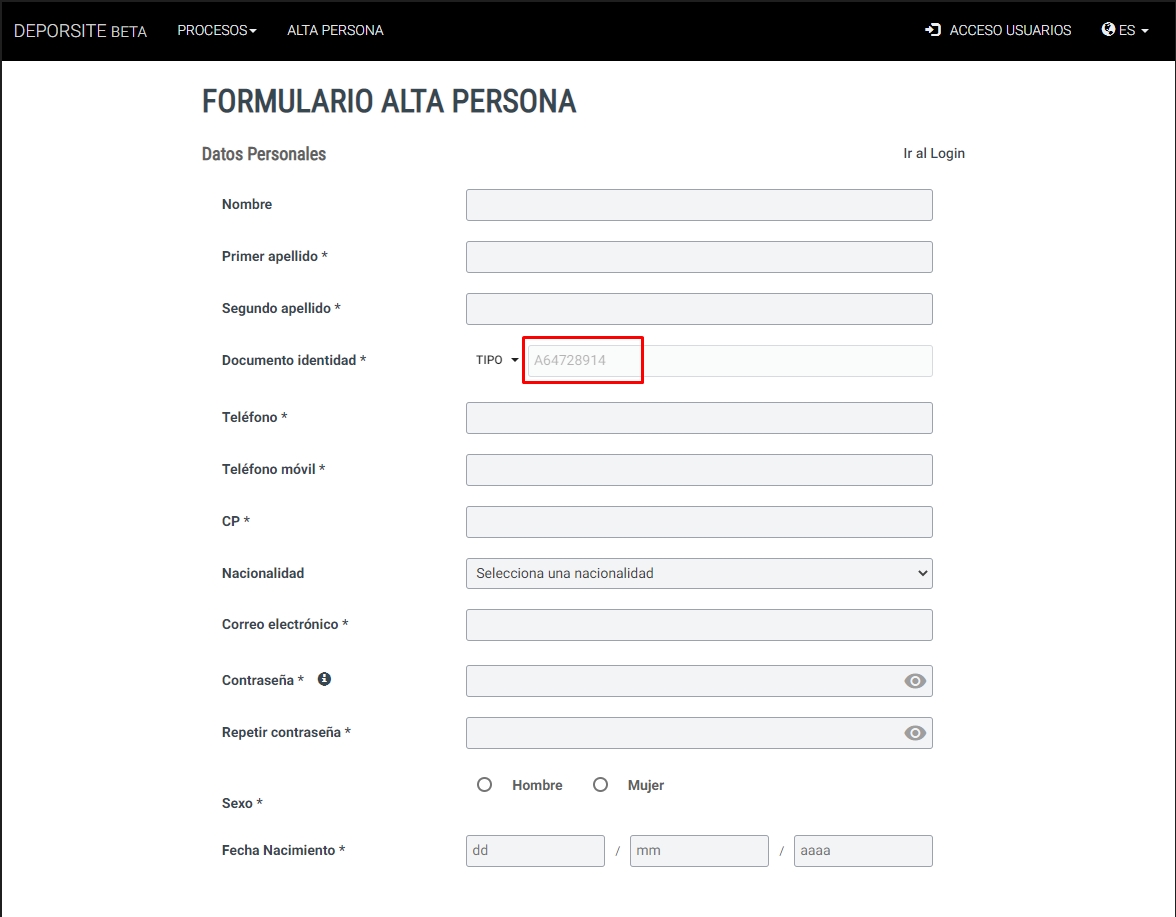1176x917 pixels.
Task: Click the year (aaaa) birth date field
Action: (x=862, y=851)
